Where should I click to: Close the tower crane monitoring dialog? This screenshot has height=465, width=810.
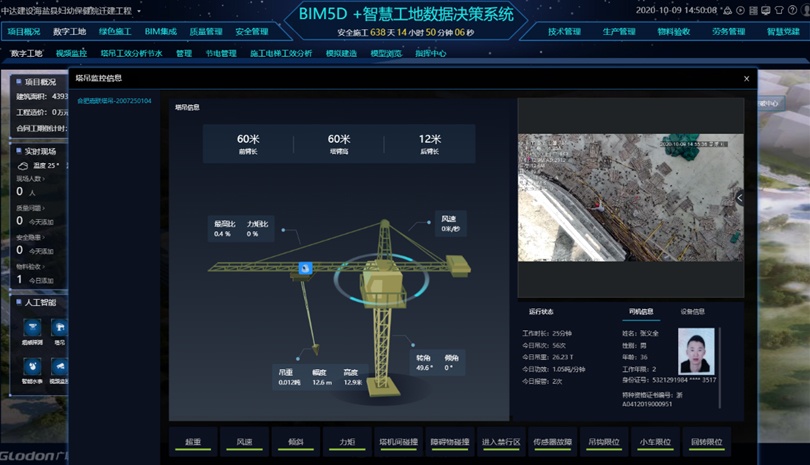point(746,78)
